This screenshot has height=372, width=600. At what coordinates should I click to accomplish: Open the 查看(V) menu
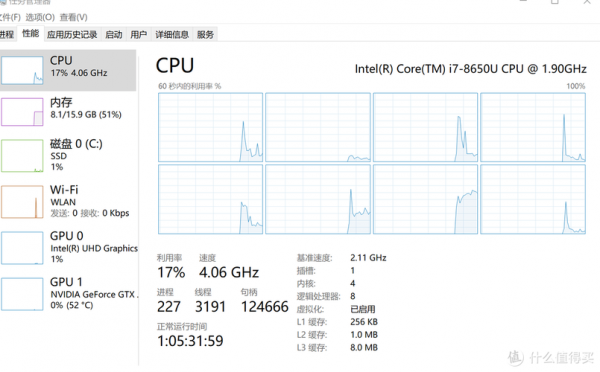(73, 17)
